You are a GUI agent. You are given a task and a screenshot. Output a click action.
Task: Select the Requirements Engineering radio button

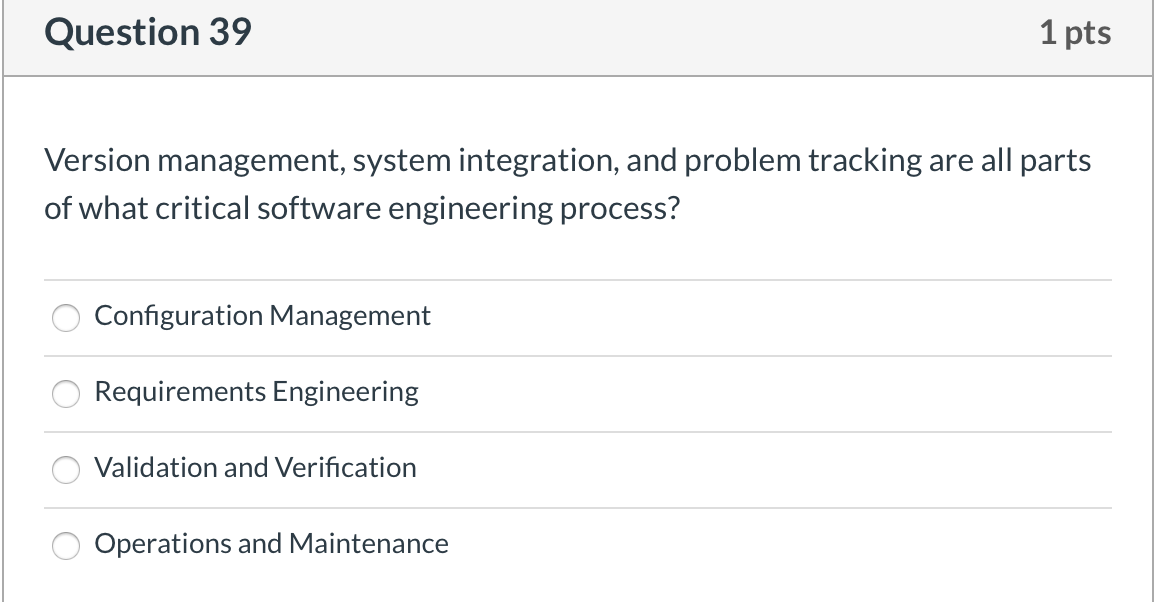[x=65, y=393]
